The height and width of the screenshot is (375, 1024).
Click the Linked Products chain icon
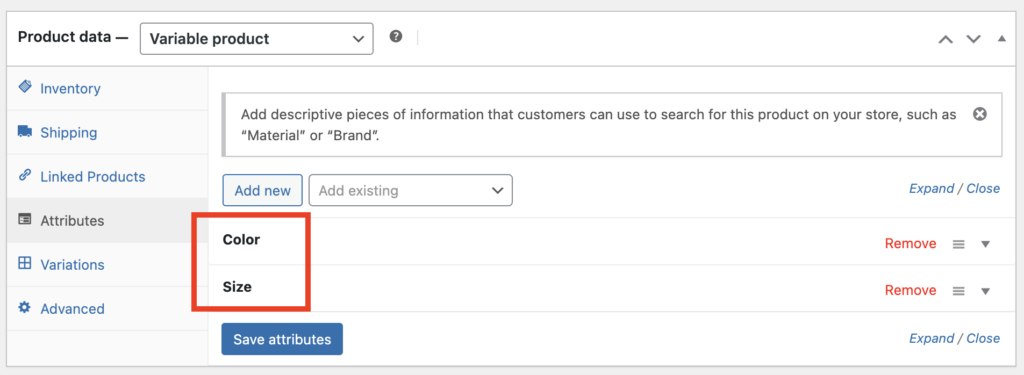pyautogui.click(x=25, y=175)
